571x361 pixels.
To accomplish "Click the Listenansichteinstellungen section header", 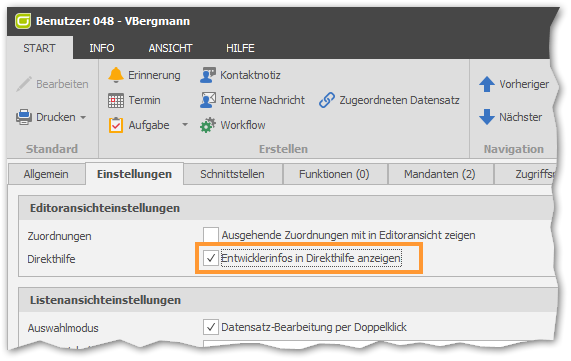I will 105,300.
